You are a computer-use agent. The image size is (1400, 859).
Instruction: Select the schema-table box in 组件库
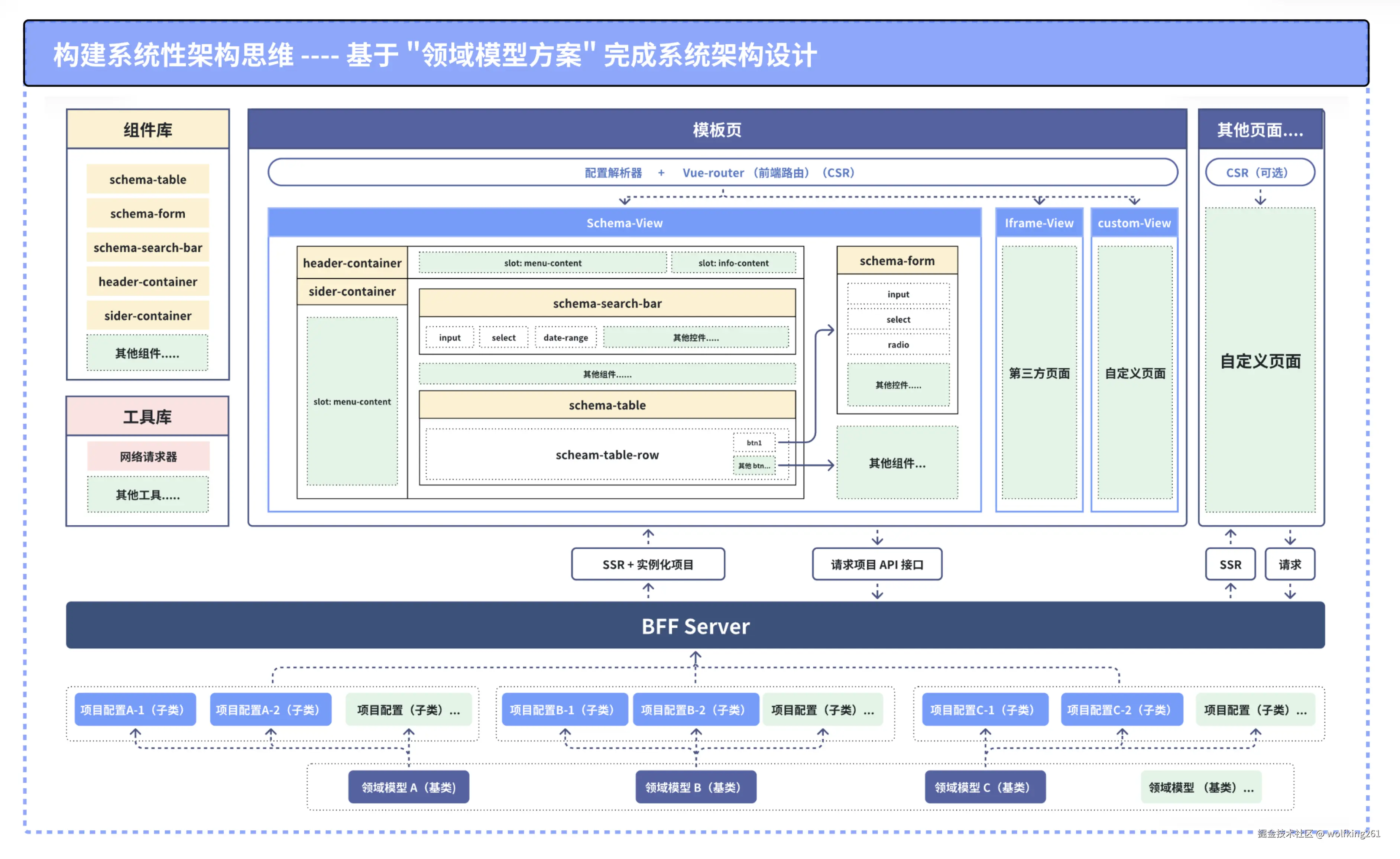point(148,179)
